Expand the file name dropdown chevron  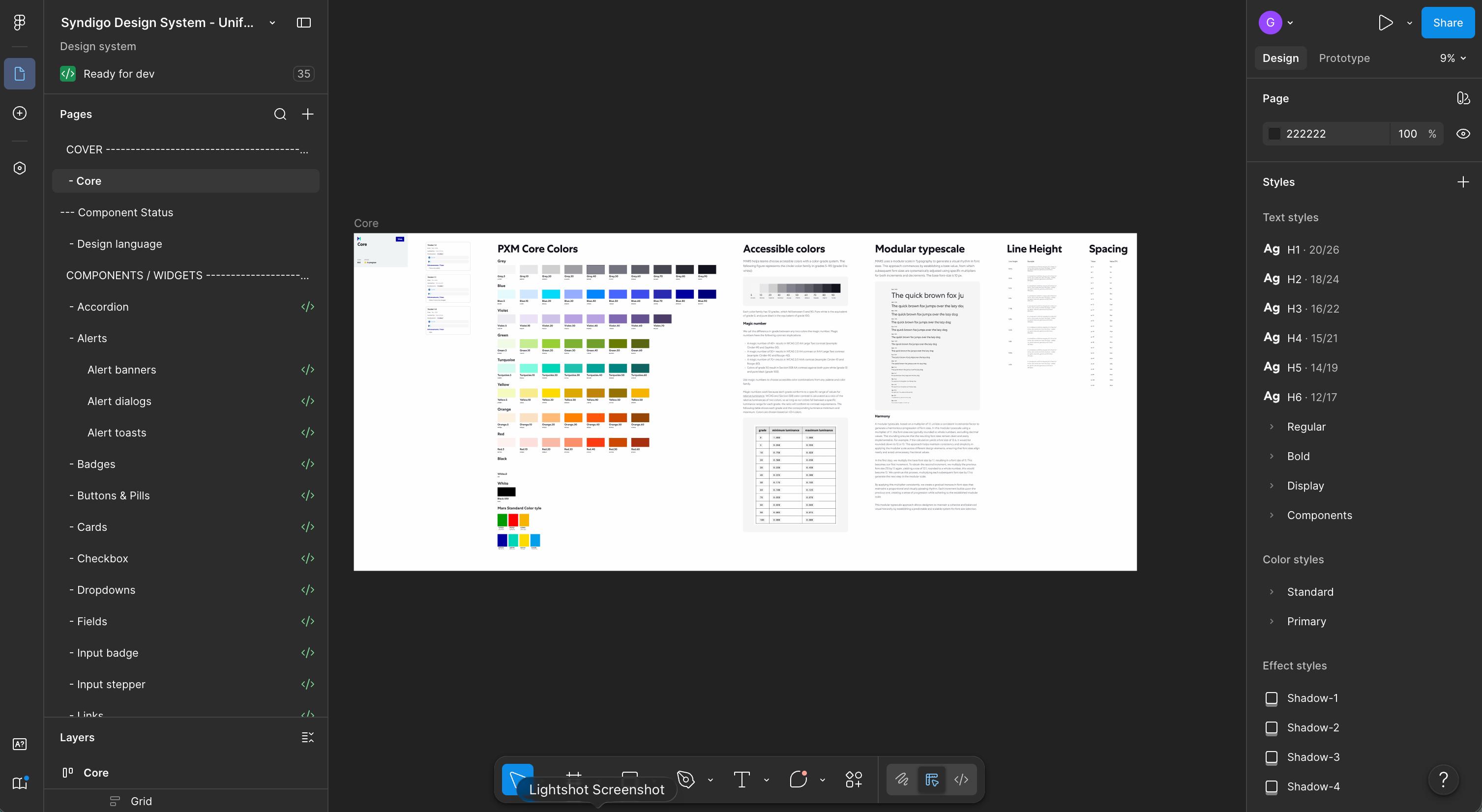tap(272, 23)
